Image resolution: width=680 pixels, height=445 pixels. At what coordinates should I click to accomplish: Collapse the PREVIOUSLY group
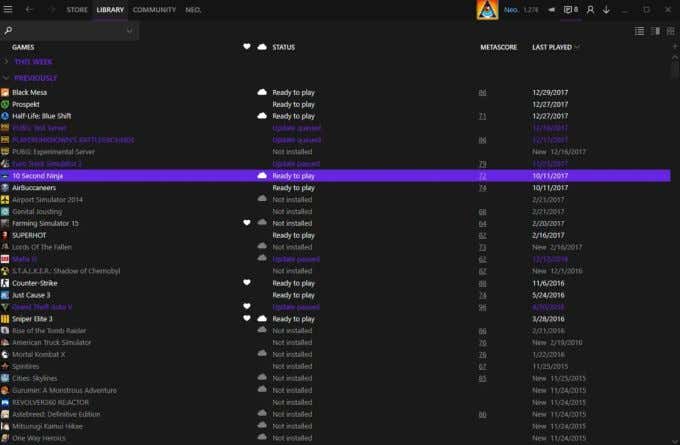(35, 78)
